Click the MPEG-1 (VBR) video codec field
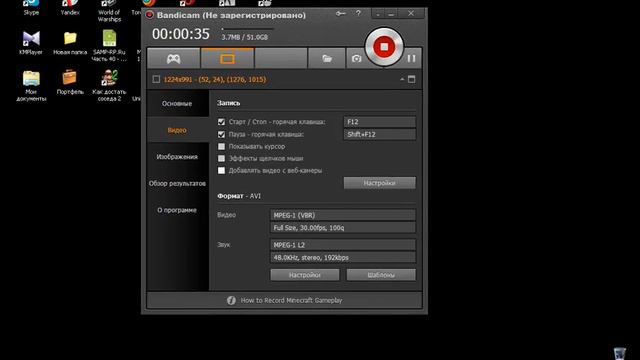Viewport: 640px width, 360px height. point(343,215)
